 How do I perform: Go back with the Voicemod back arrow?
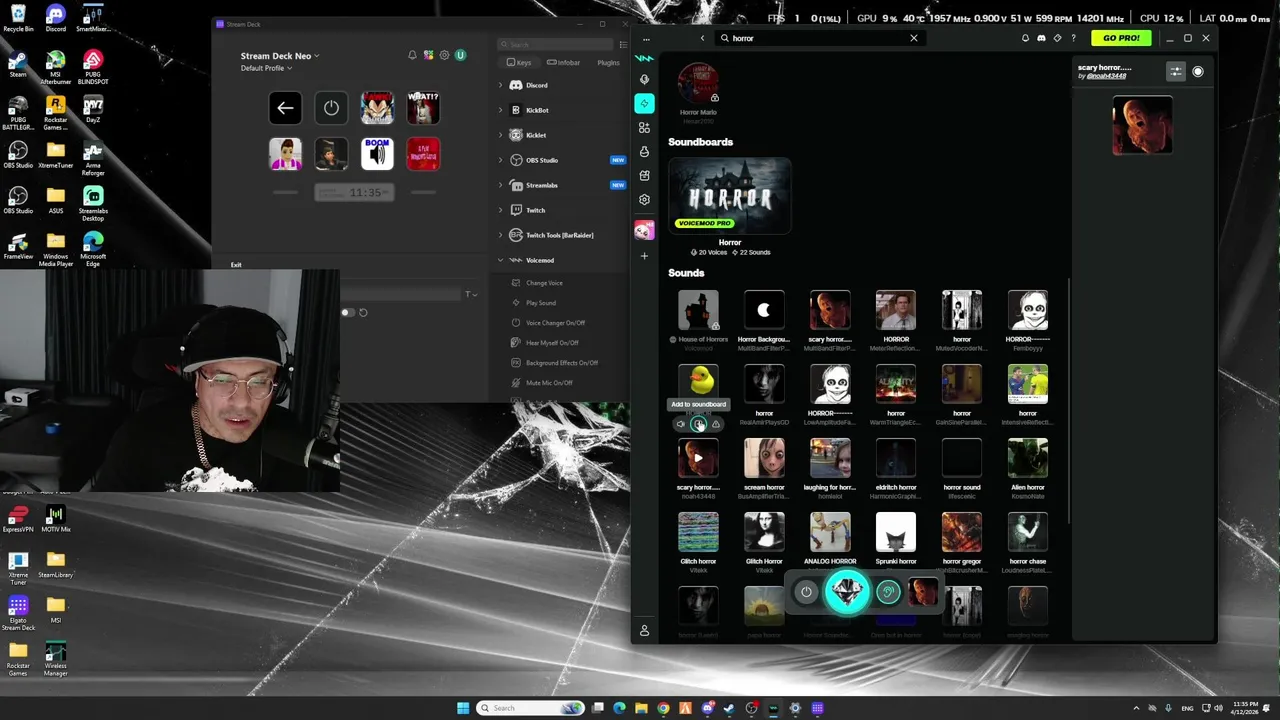[702, 38]
